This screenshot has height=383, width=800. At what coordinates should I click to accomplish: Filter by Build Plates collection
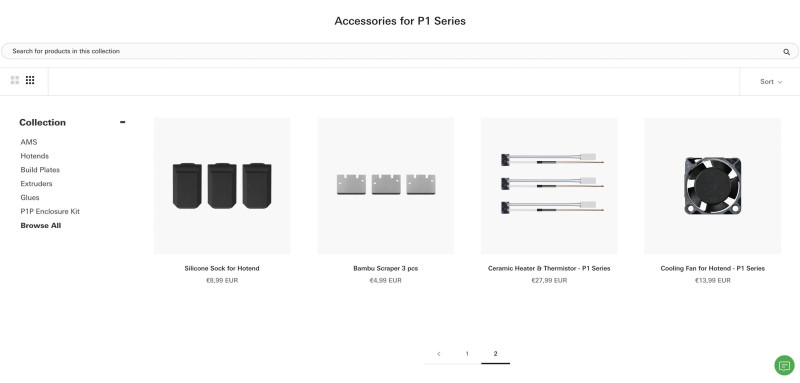pos(40,170)
